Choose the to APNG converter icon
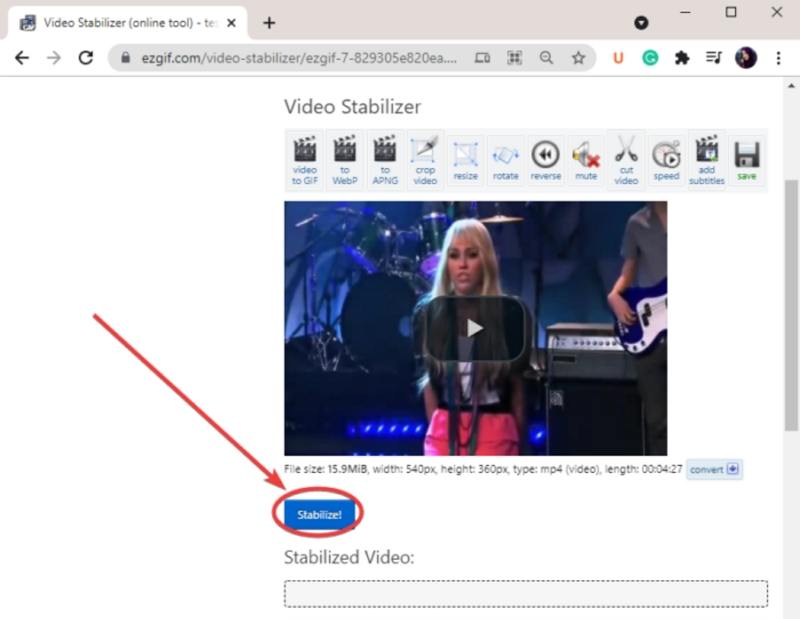Screen dimensions: 800x619 (x=385, y=160)
